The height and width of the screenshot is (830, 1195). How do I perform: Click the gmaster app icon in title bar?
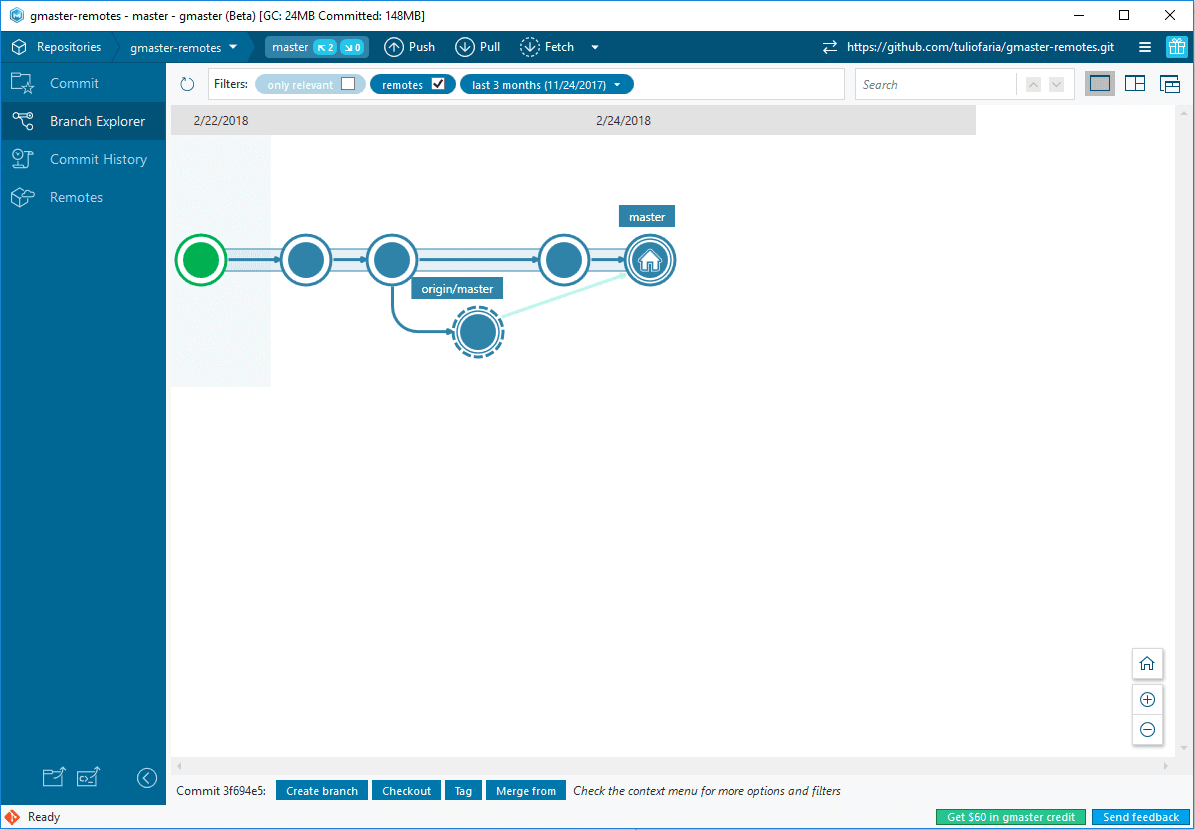click(x=17, y=15)
